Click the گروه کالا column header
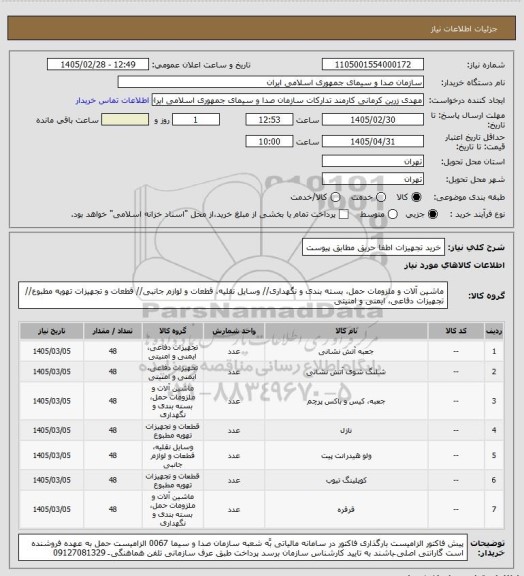524x576 pixels. pos(173,331)
